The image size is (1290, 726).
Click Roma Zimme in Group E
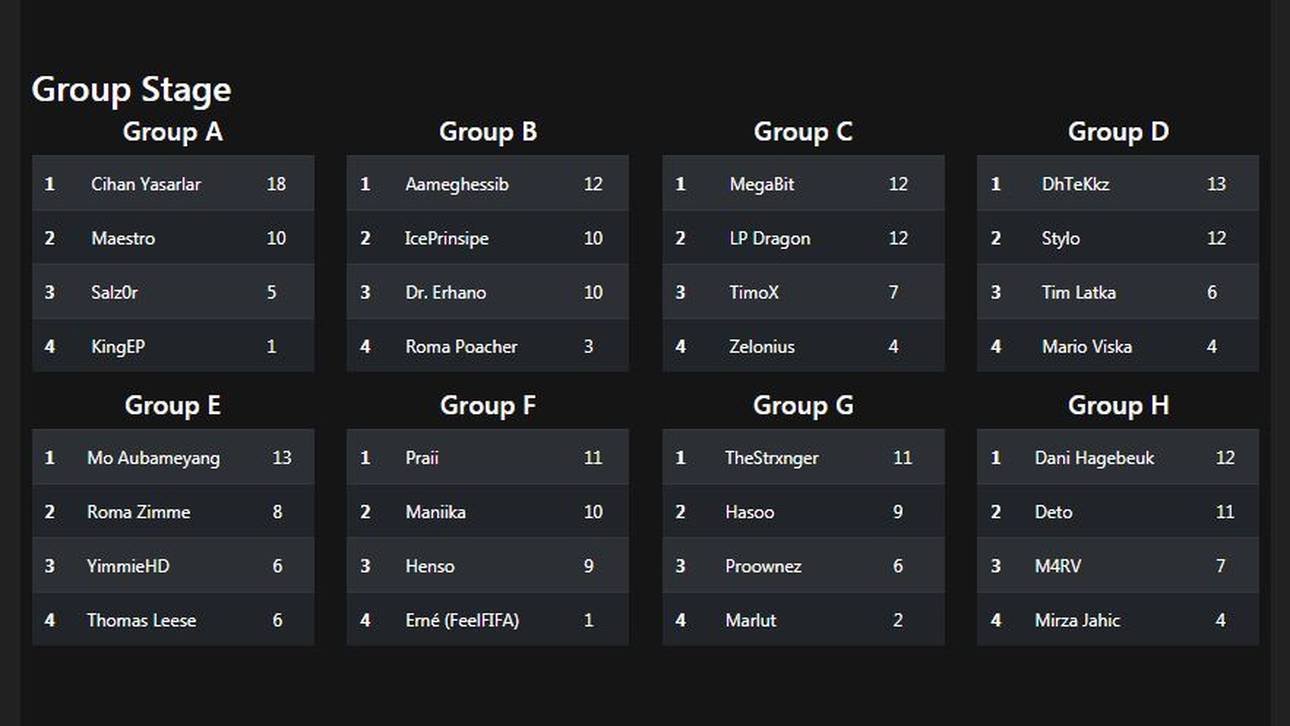(138, 512)
